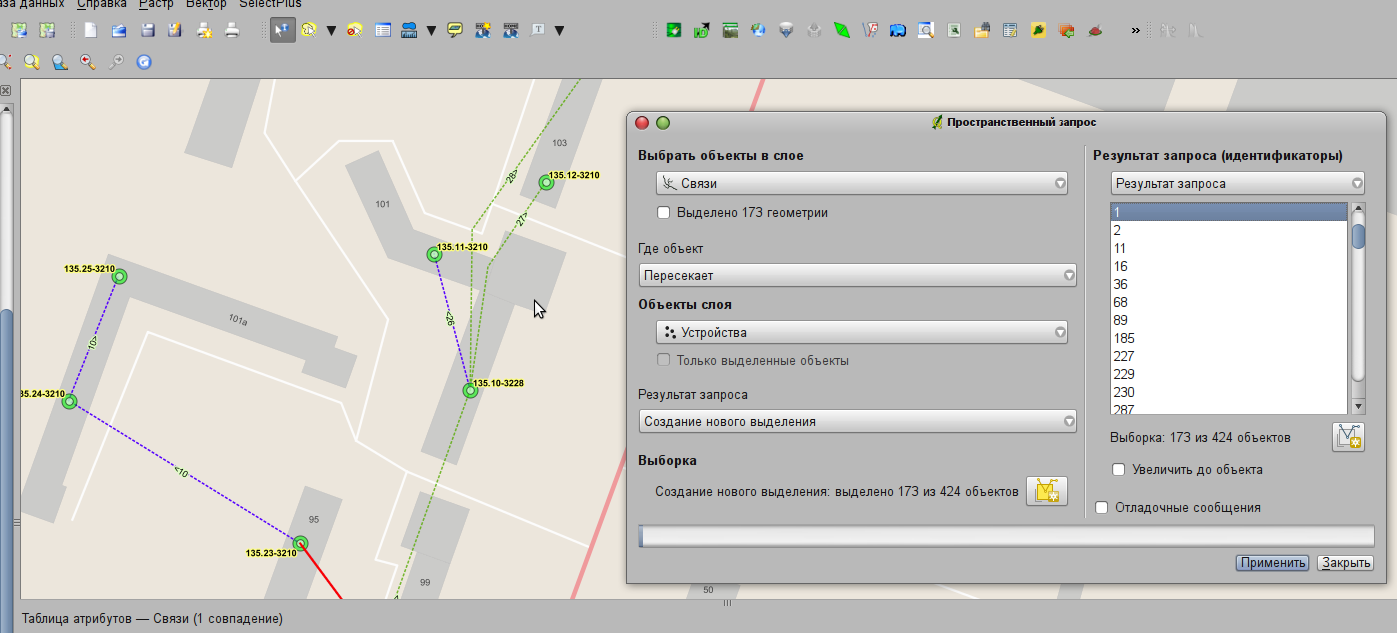Click the Measure tool ruler icon
This screenshot has width=1397, height=633.
tap(409, 30)
